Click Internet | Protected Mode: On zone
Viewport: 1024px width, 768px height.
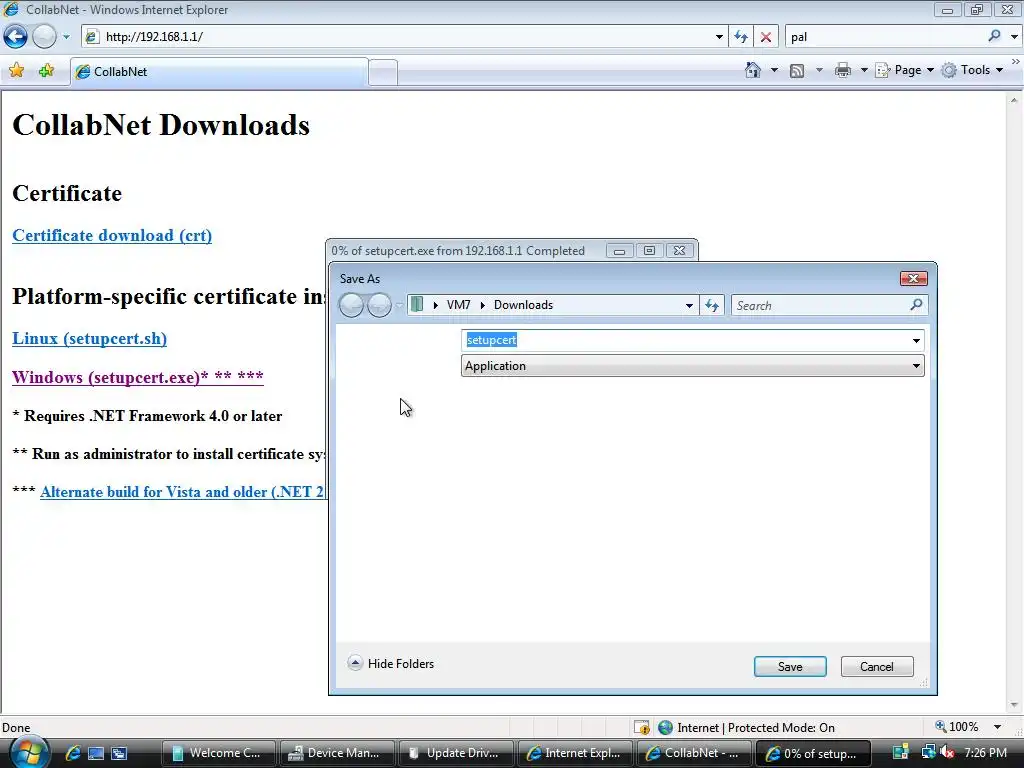(x=746, y=728)
